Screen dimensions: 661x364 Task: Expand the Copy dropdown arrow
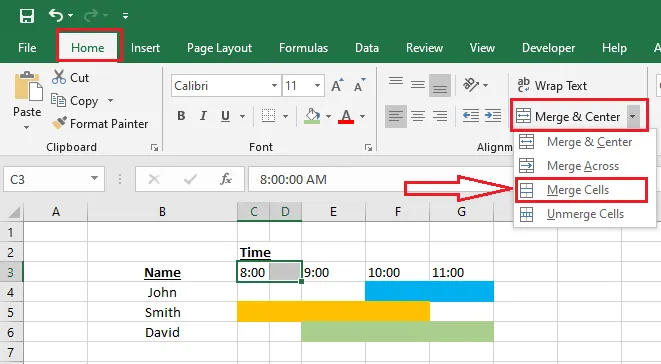(x=110, y=101)
